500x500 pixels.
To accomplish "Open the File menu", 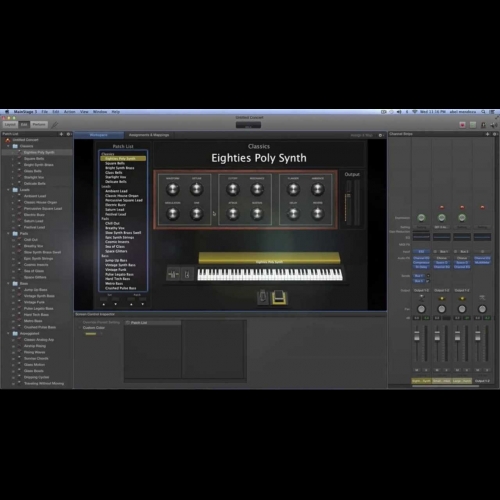I will pos(45,112).
